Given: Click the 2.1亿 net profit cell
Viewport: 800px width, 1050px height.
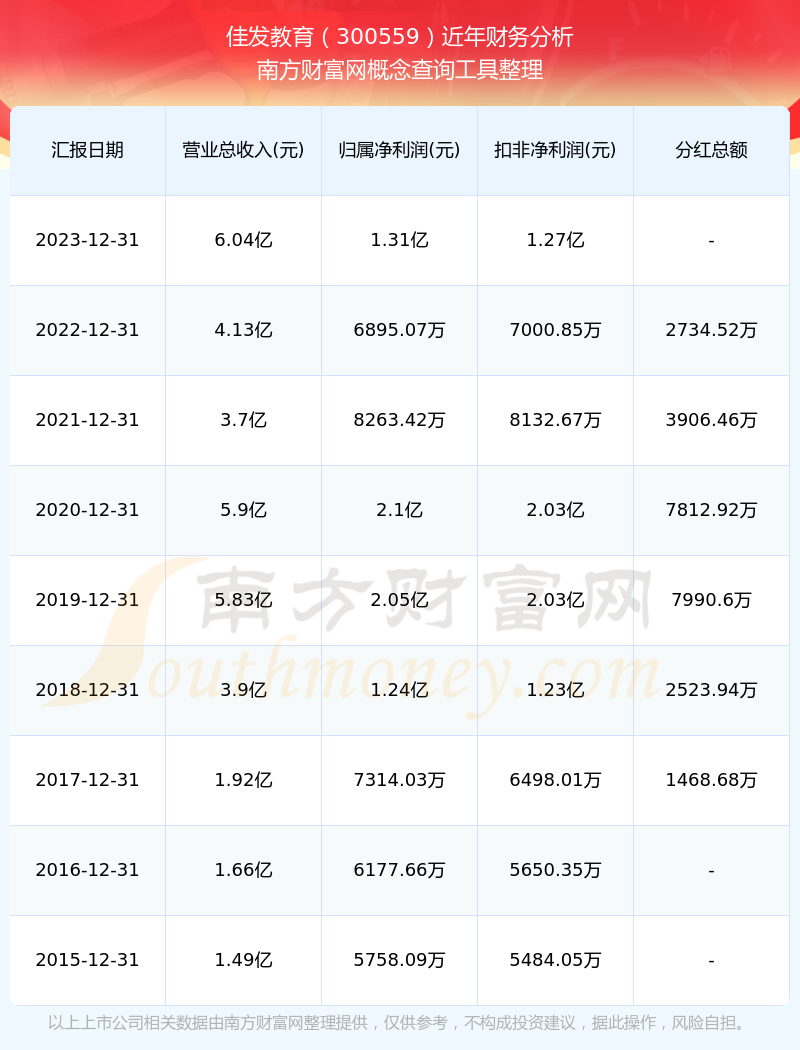Looking at the screenshot, I should click(400, 510).
